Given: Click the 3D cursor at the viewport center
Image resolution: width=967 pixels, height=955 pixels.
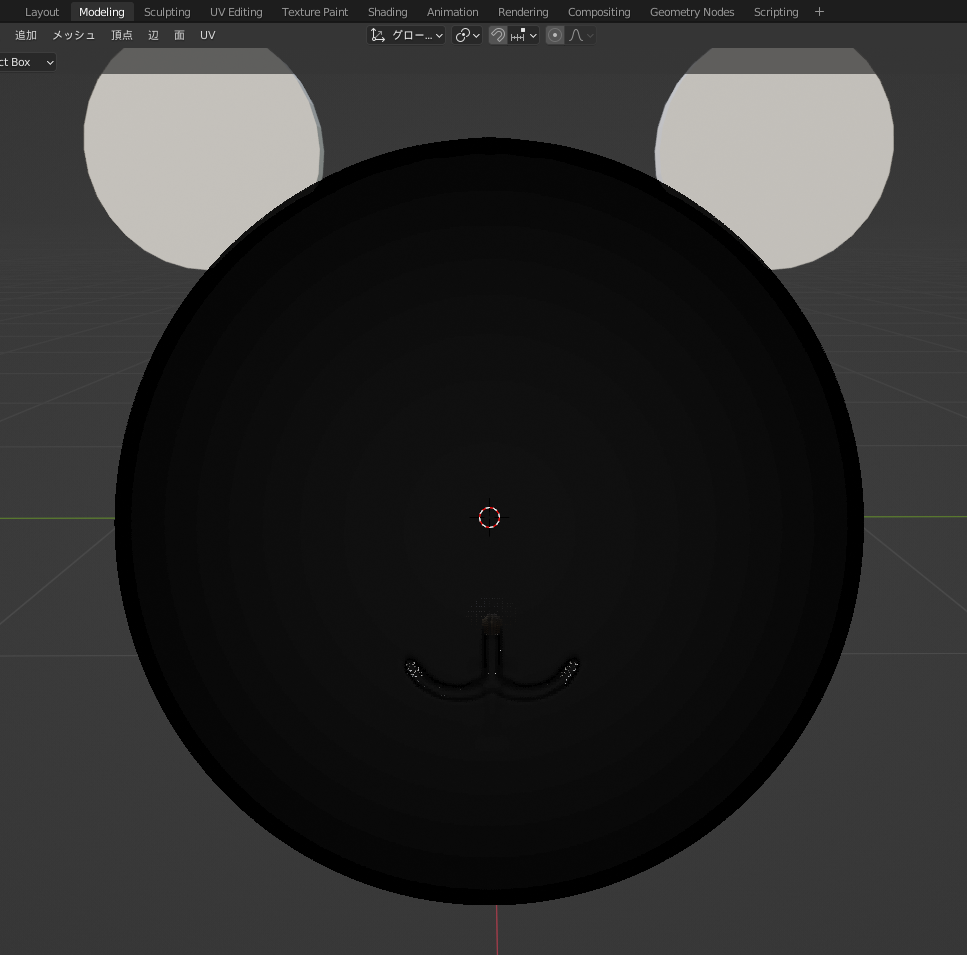Looking at the screenshot, I should tap(490, 518).
